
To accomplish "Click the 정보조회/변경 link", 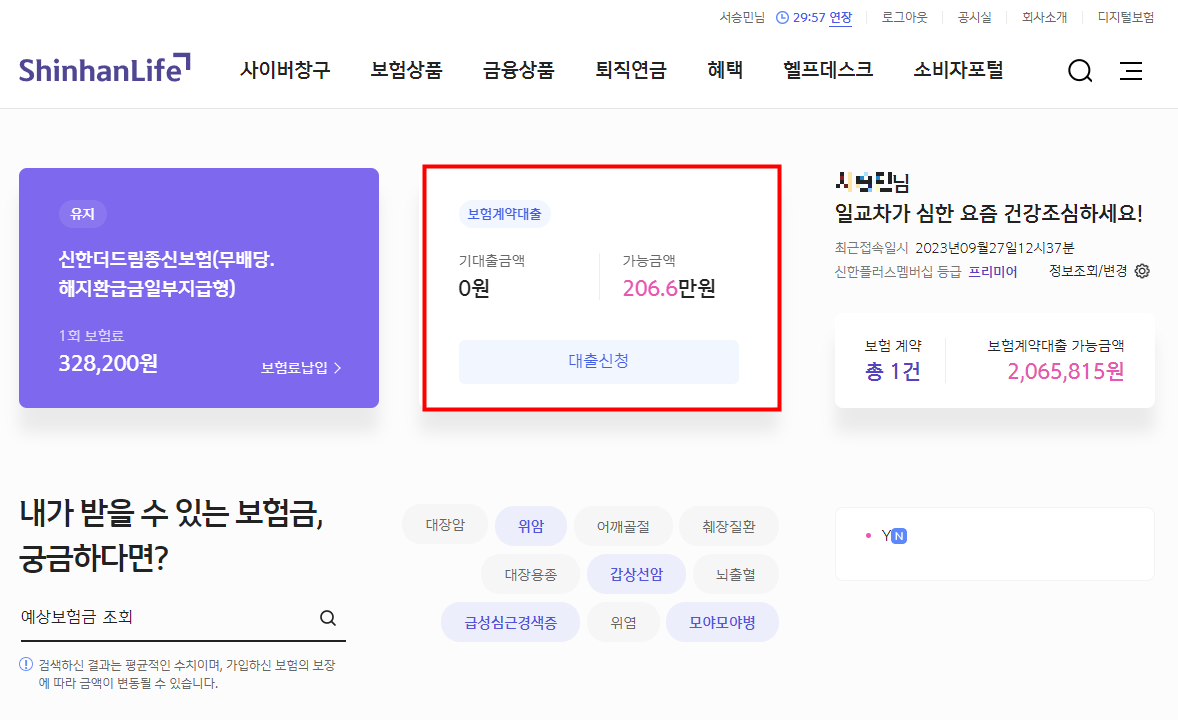I will coord(1088,271).
